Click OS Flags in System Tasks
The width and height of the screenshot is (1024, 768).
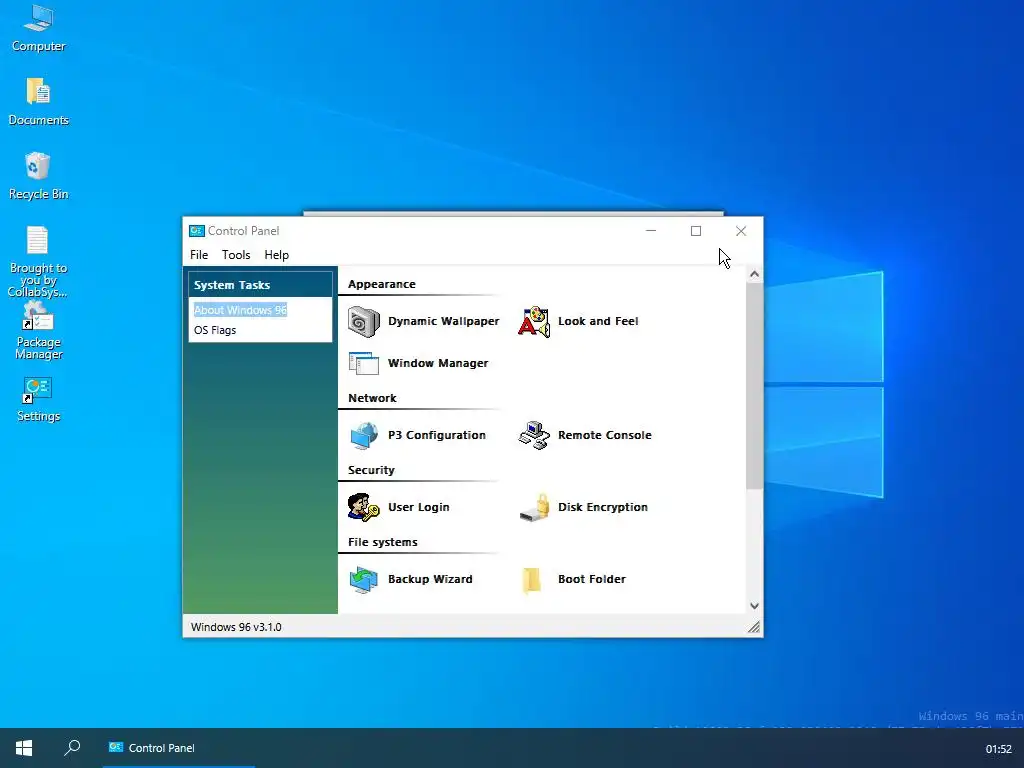point(215,330)
